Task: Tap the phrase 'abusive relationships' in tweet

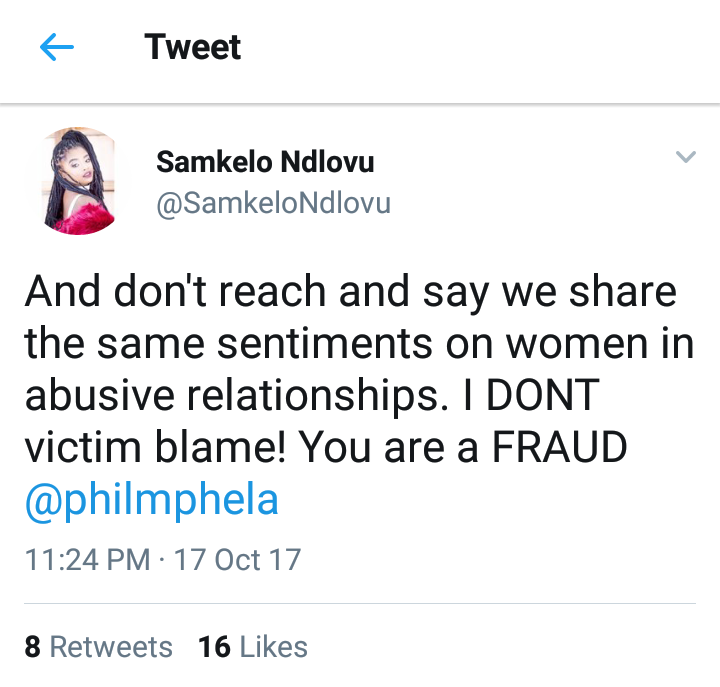Action: point(236,396)
